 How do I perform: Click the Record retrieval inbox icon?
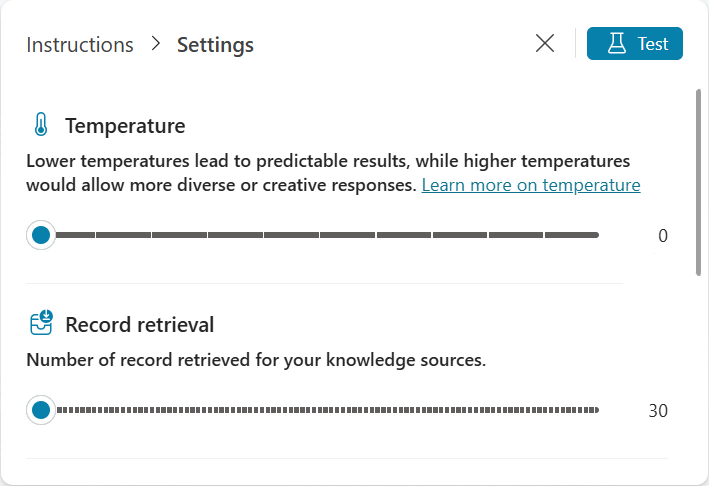(40, 324)
